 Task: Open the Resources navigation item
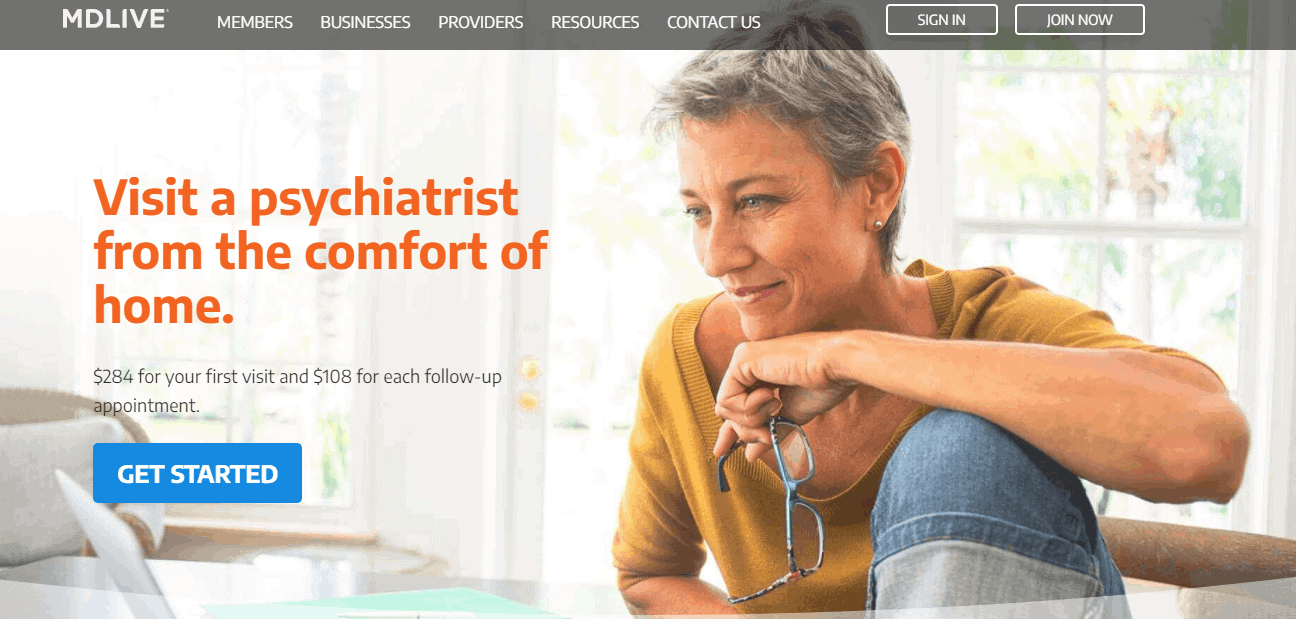[x=595, y=22]
